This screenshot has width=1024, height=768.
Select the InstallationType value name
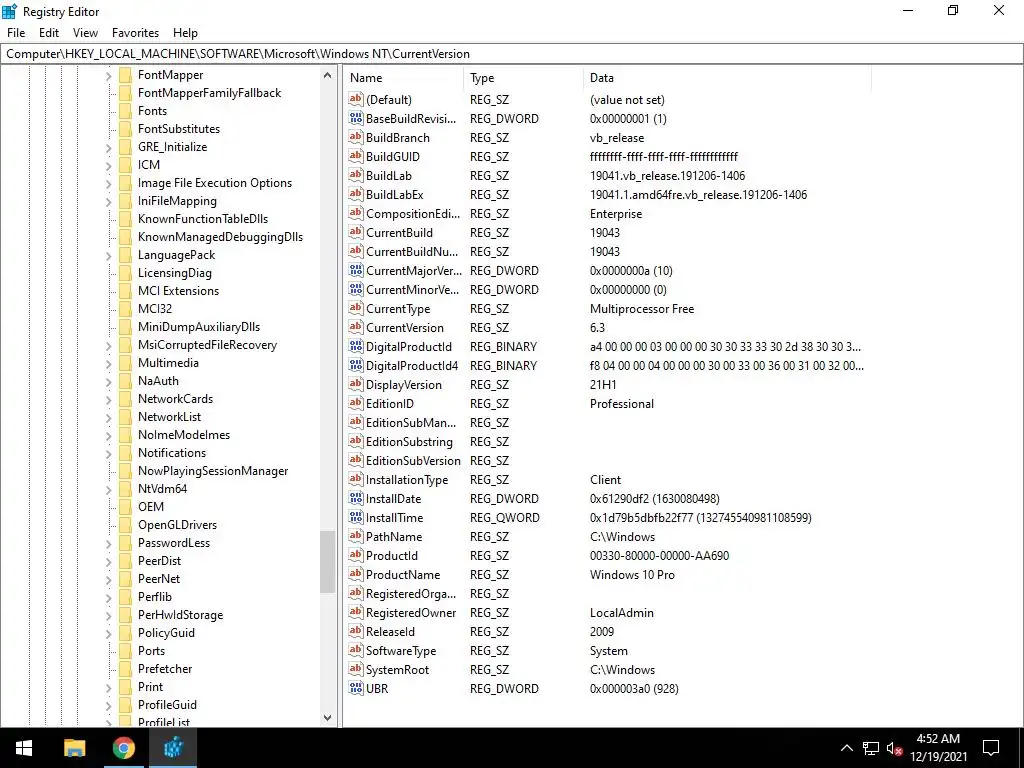pos(407,479)
